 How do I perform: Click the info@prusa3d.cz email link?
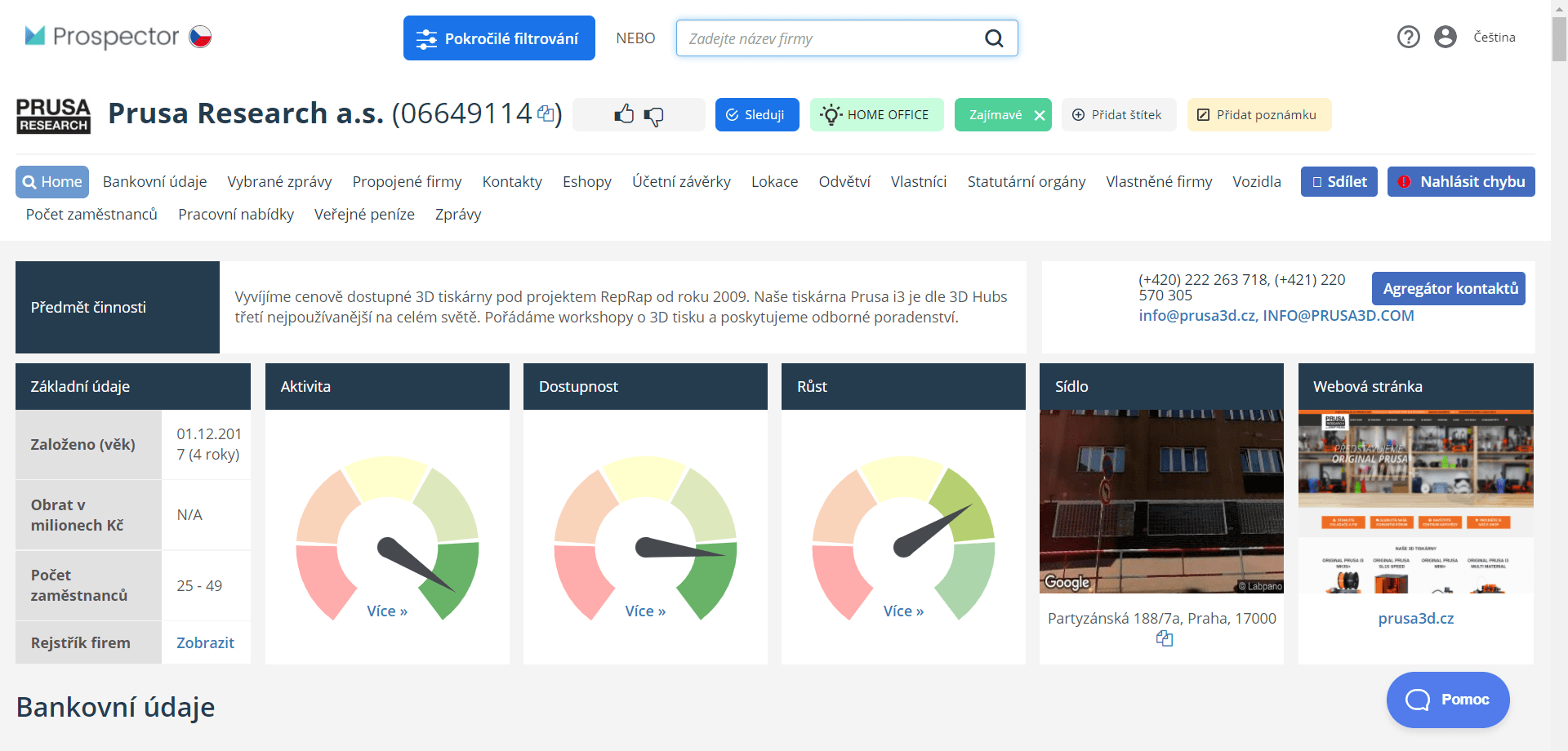click(x=1197, y=316)
